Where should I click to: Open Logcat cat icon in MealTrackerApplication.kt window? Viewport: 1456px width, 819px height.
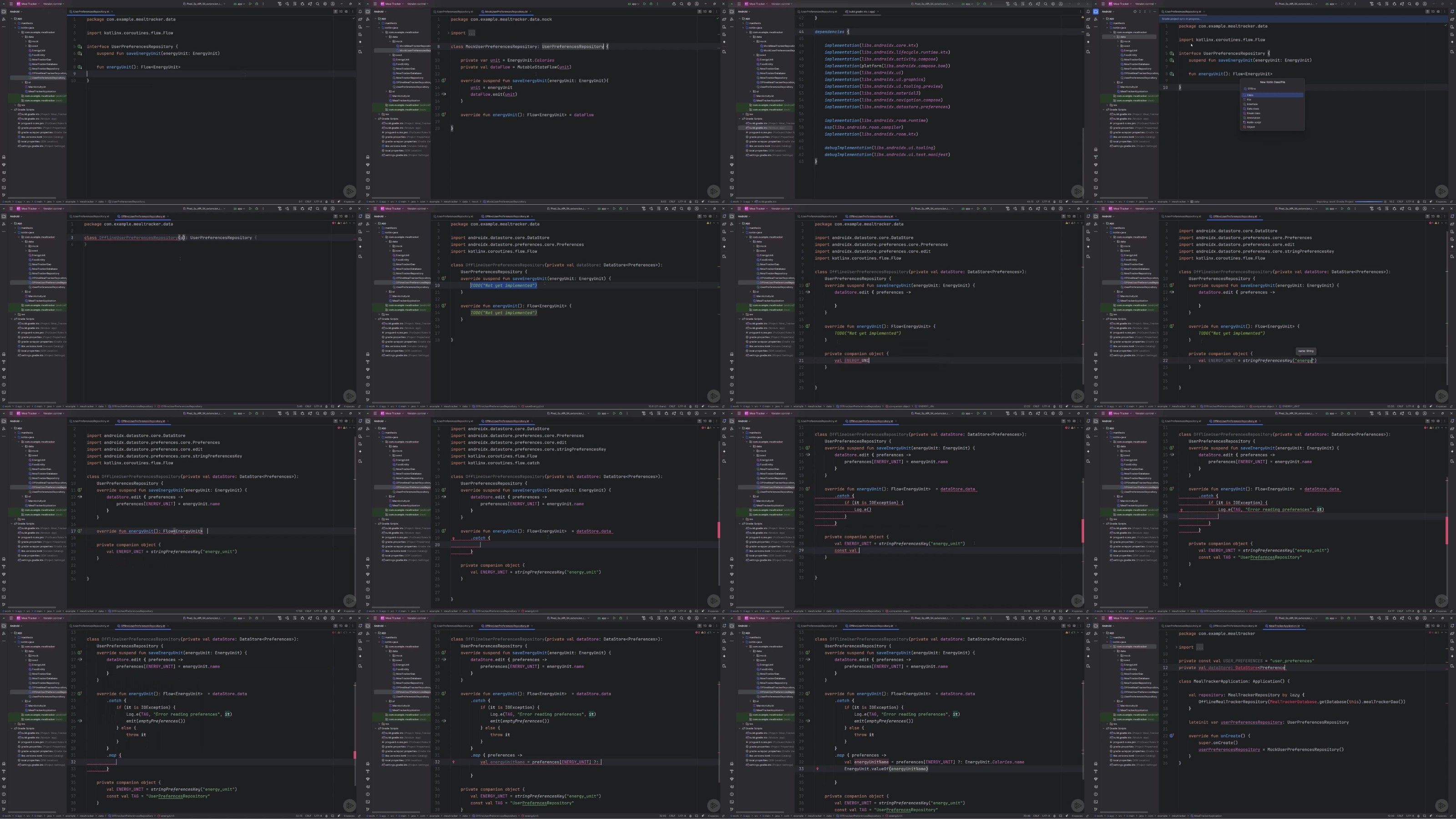click(1096, 787)
